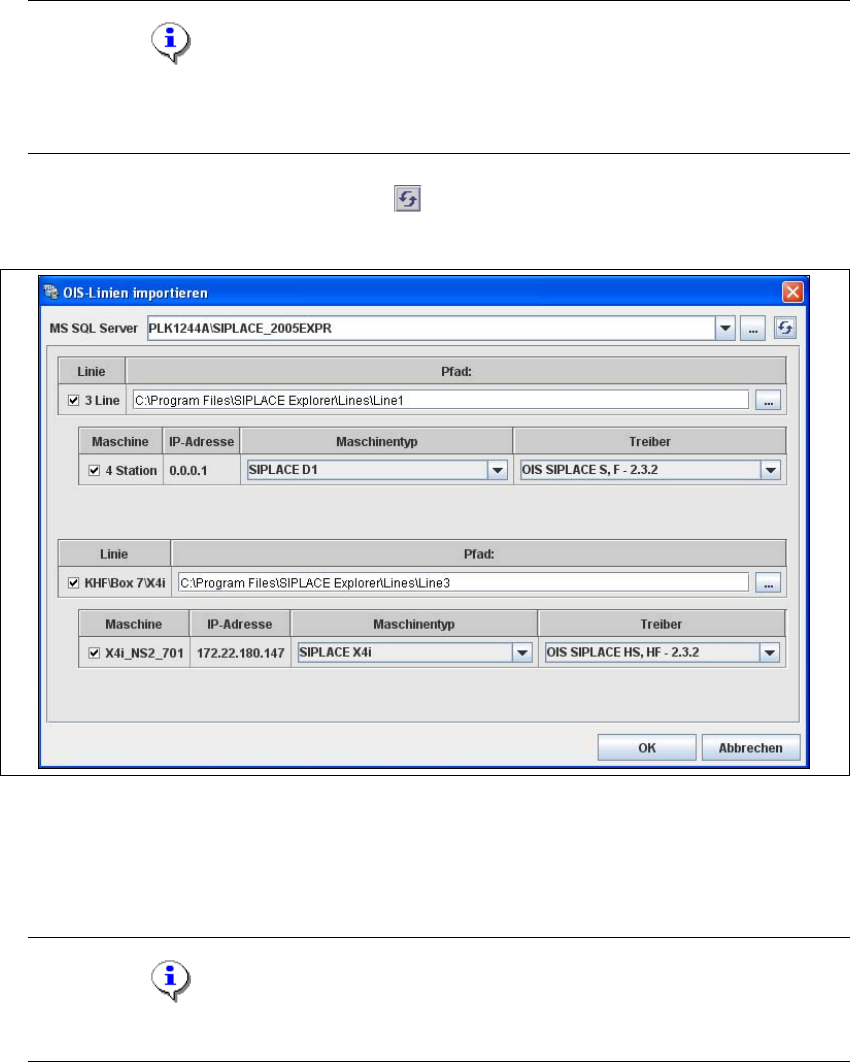Image resolution: width=850 pixels, height=1062 pixels.
Task: Toggle the X4i_NS2_701 machine checkbox
Action: 94,653
